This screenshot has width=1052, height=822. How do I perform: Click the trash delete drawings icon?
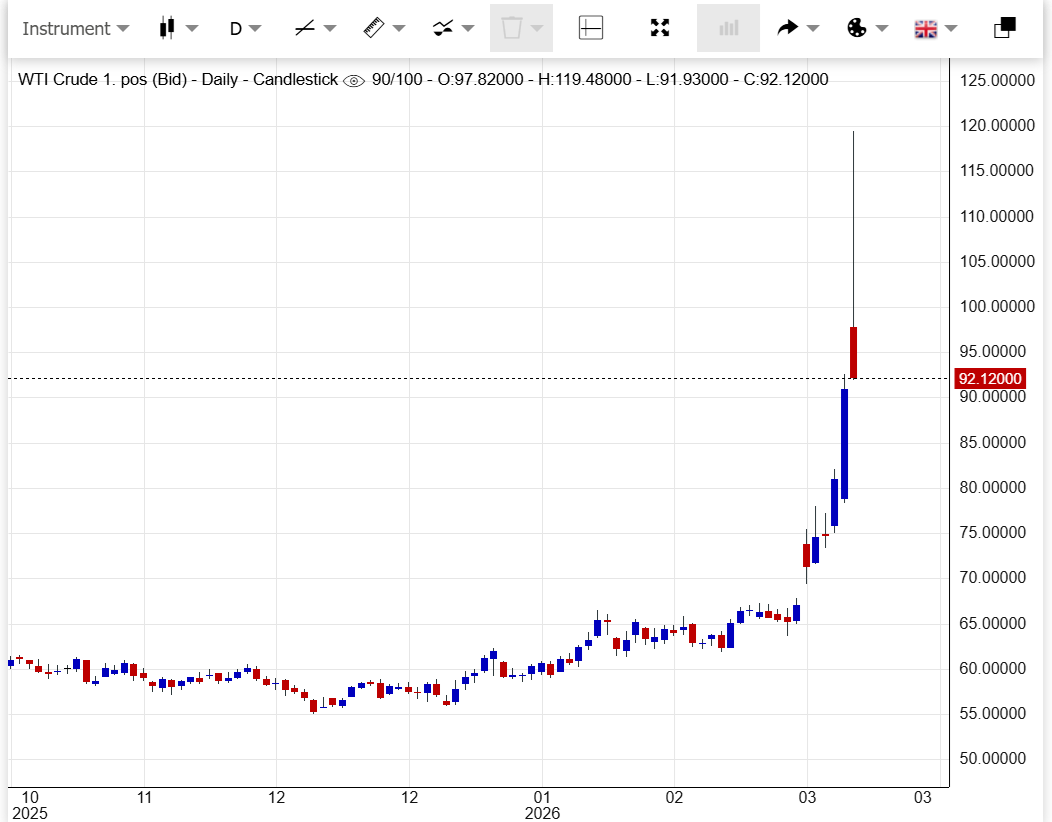point(512,28)
